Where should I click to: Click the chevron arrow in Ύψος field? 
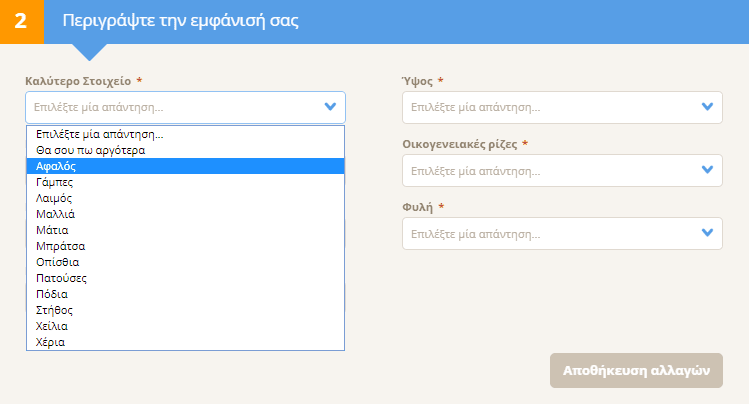[x=707, y=106]
